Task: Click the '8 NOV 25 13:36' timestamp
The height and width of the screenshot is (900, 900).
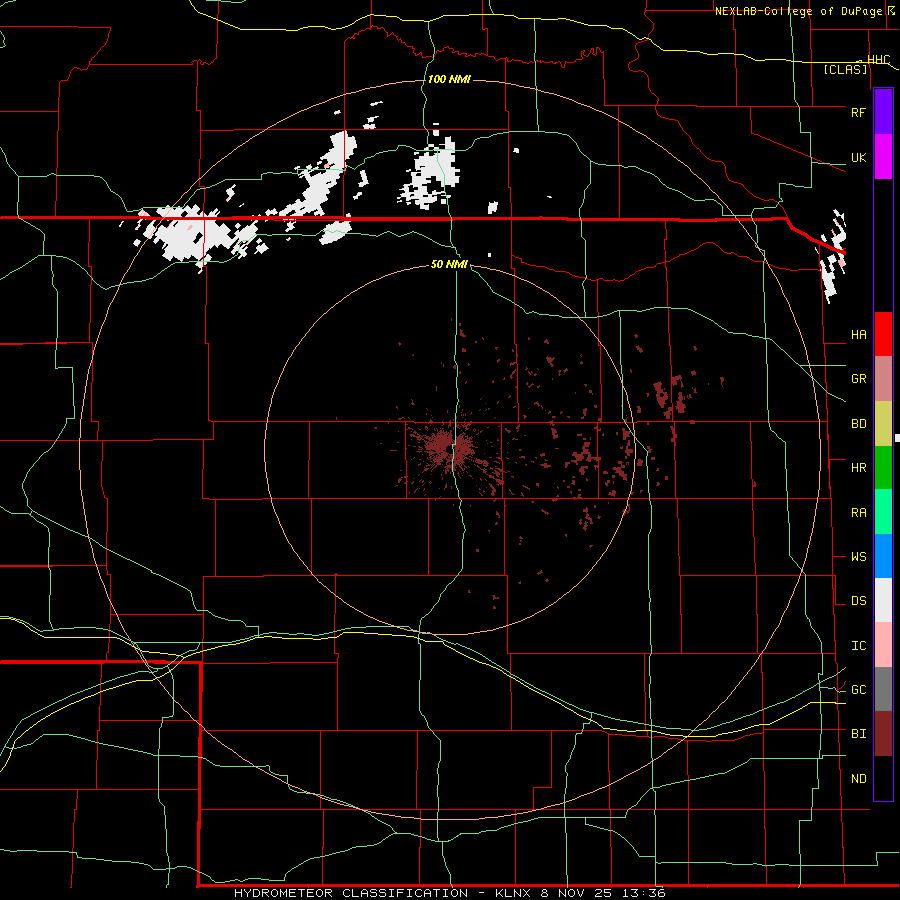Action: [603, 893]
